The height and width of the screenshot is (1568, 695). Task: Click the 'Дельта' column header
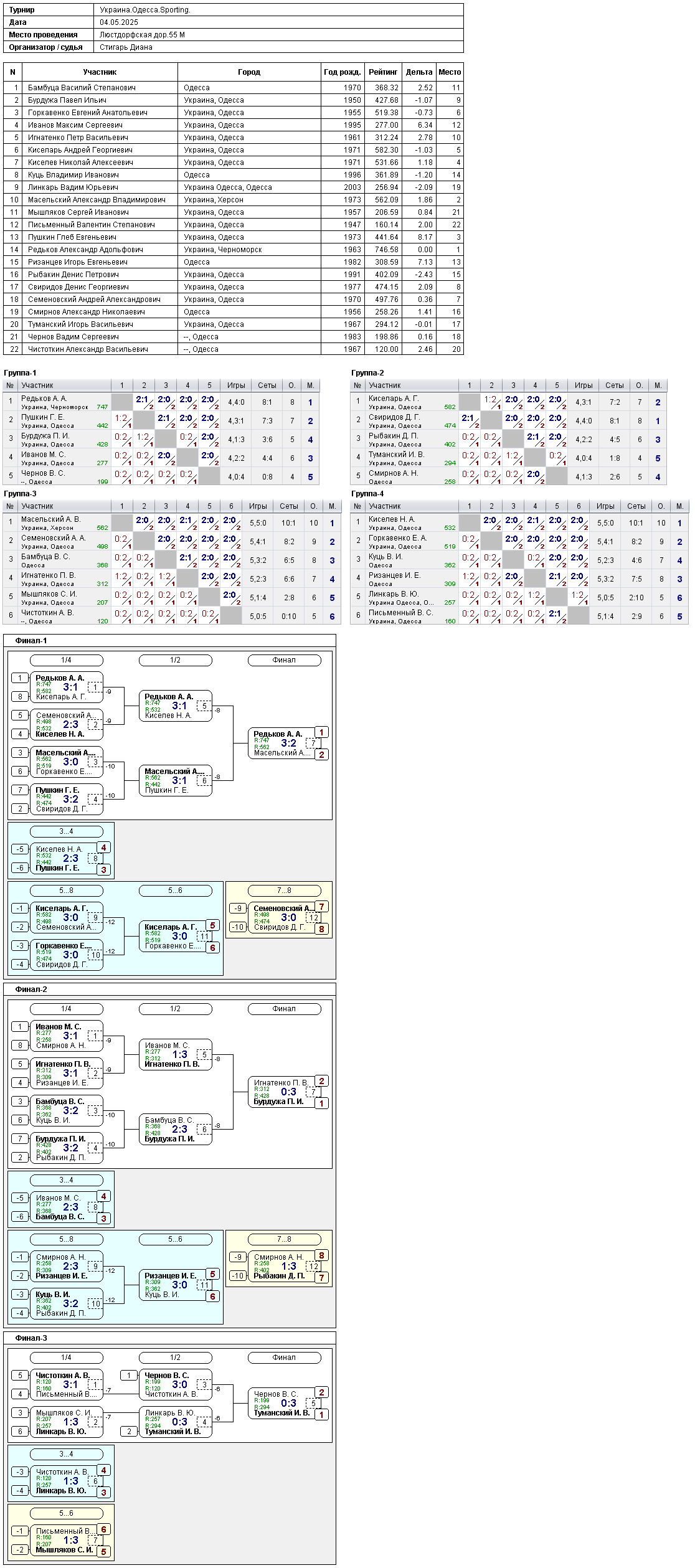point(419,72)
